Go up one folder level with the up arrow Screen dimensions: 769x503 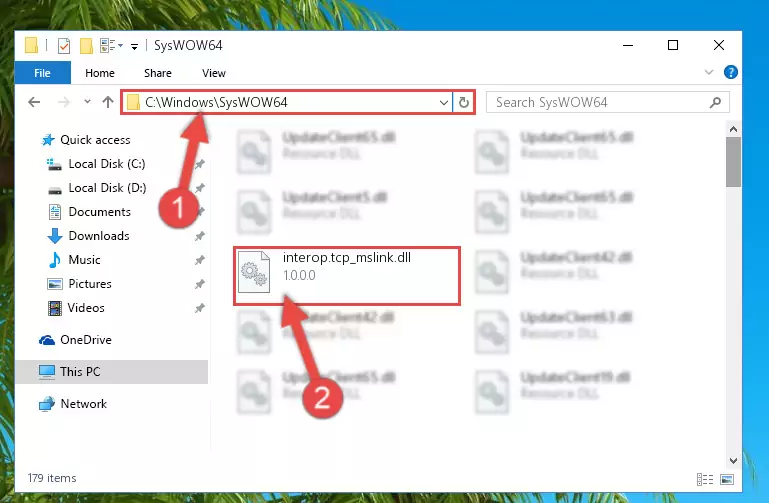point(107,102)
